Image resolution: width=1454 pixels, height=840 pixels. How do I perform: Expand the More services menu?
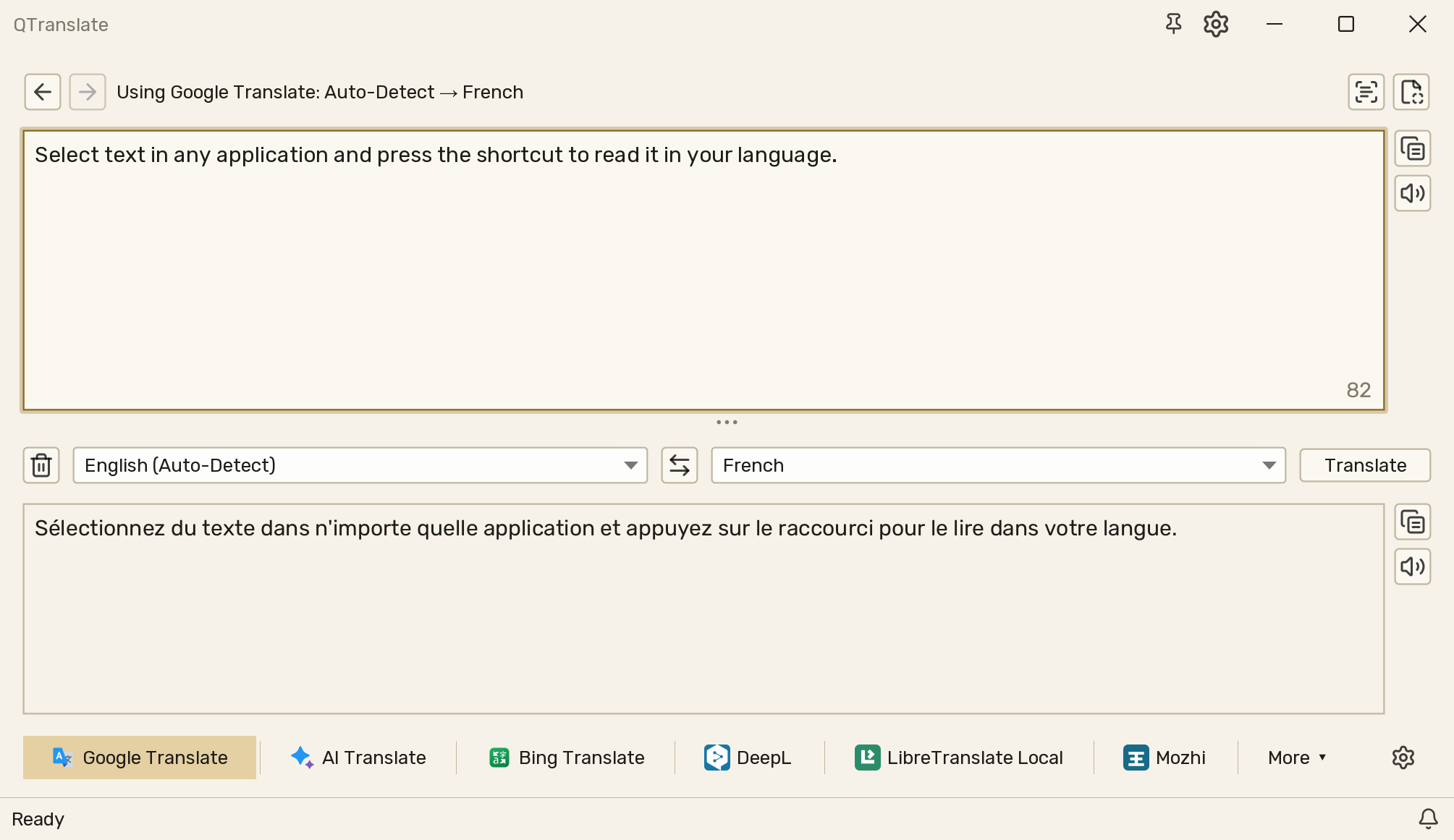coord(1297,758)
